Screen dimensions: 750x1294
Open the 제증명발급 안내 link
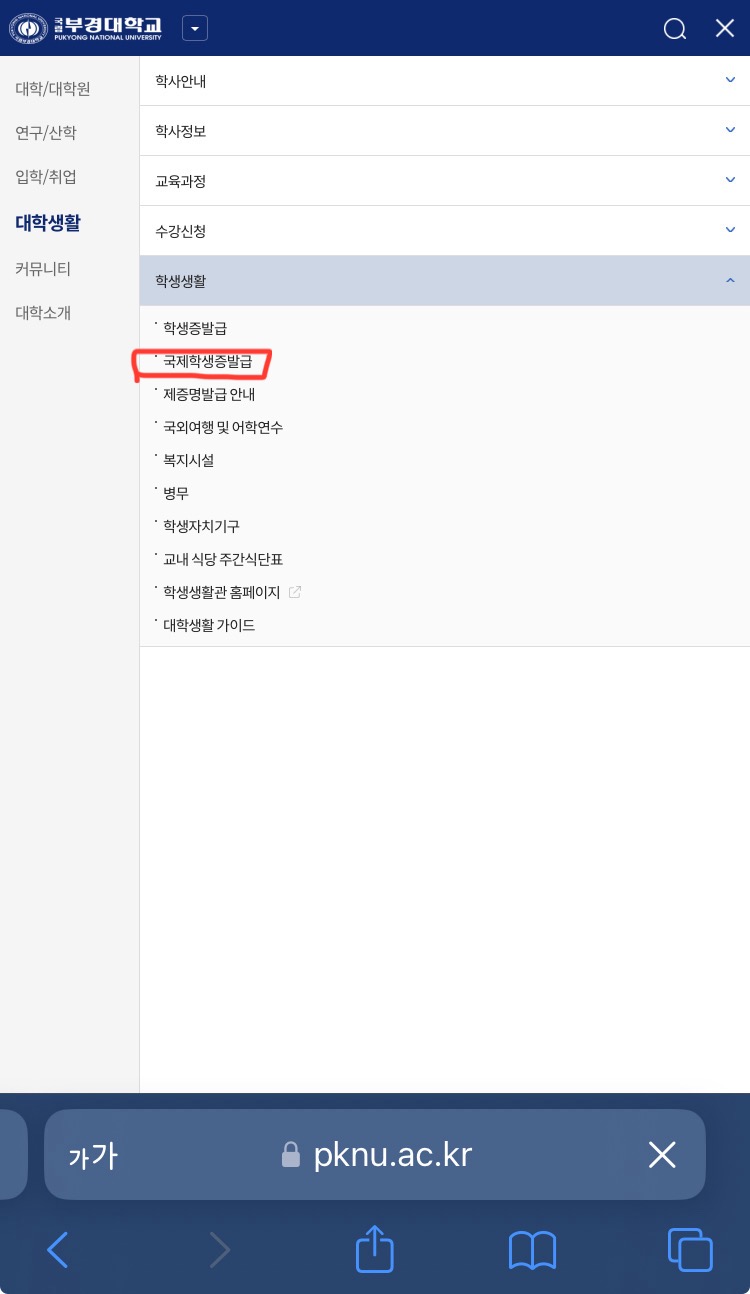209,395
